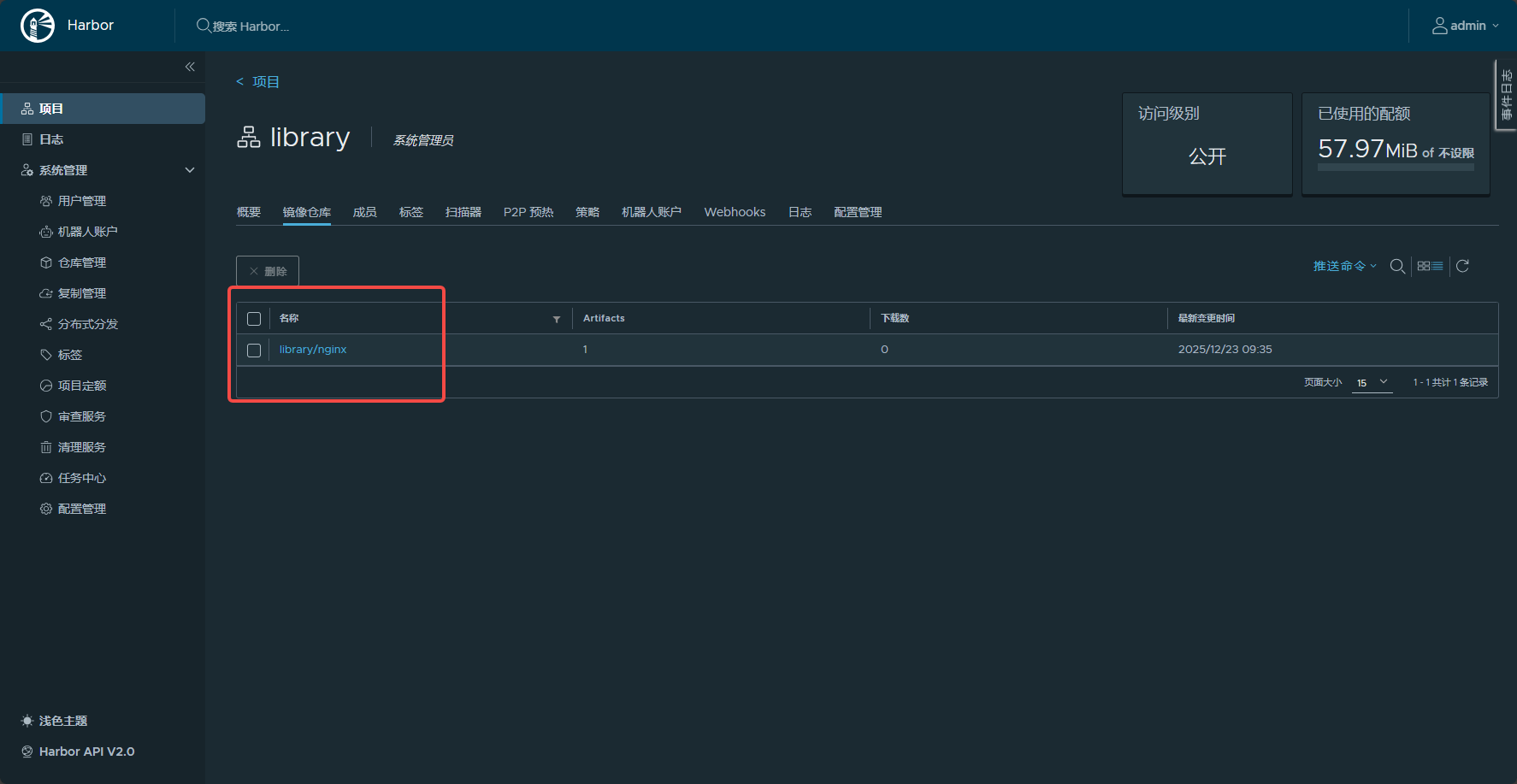Open the 事件日志 side panel tab
This screenshot has width=1517, height=784.
pyautogui.click(x=1507, y=95)
